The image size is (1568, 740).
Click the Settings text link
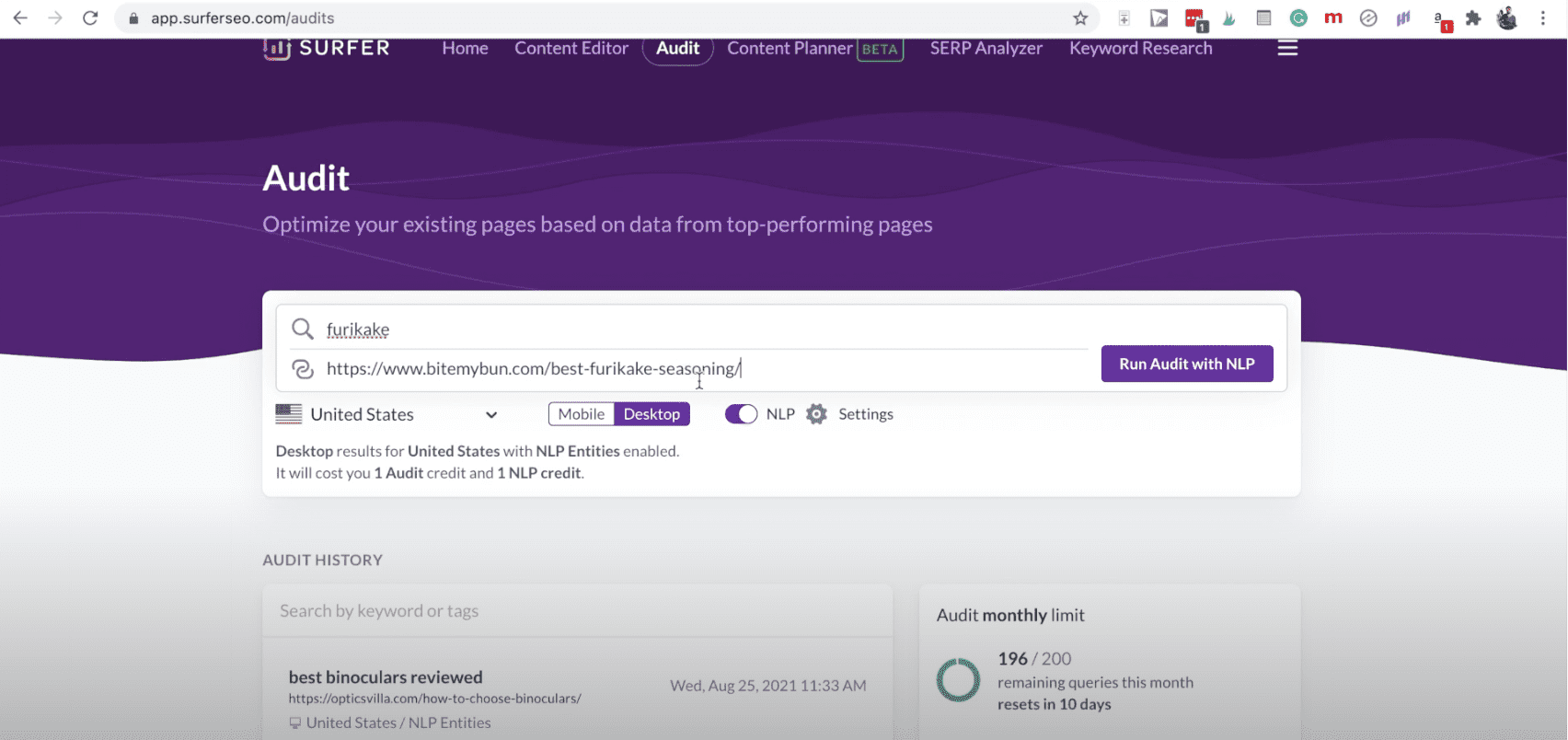point(866,414)
